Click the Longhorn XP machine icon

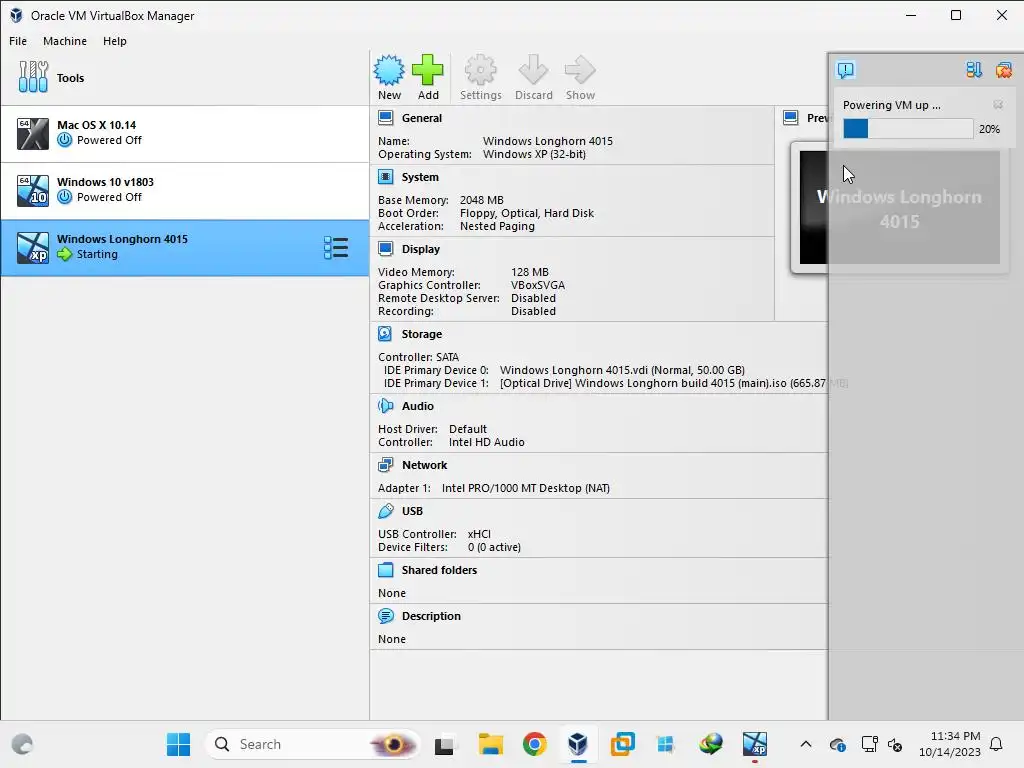(33, 248)
